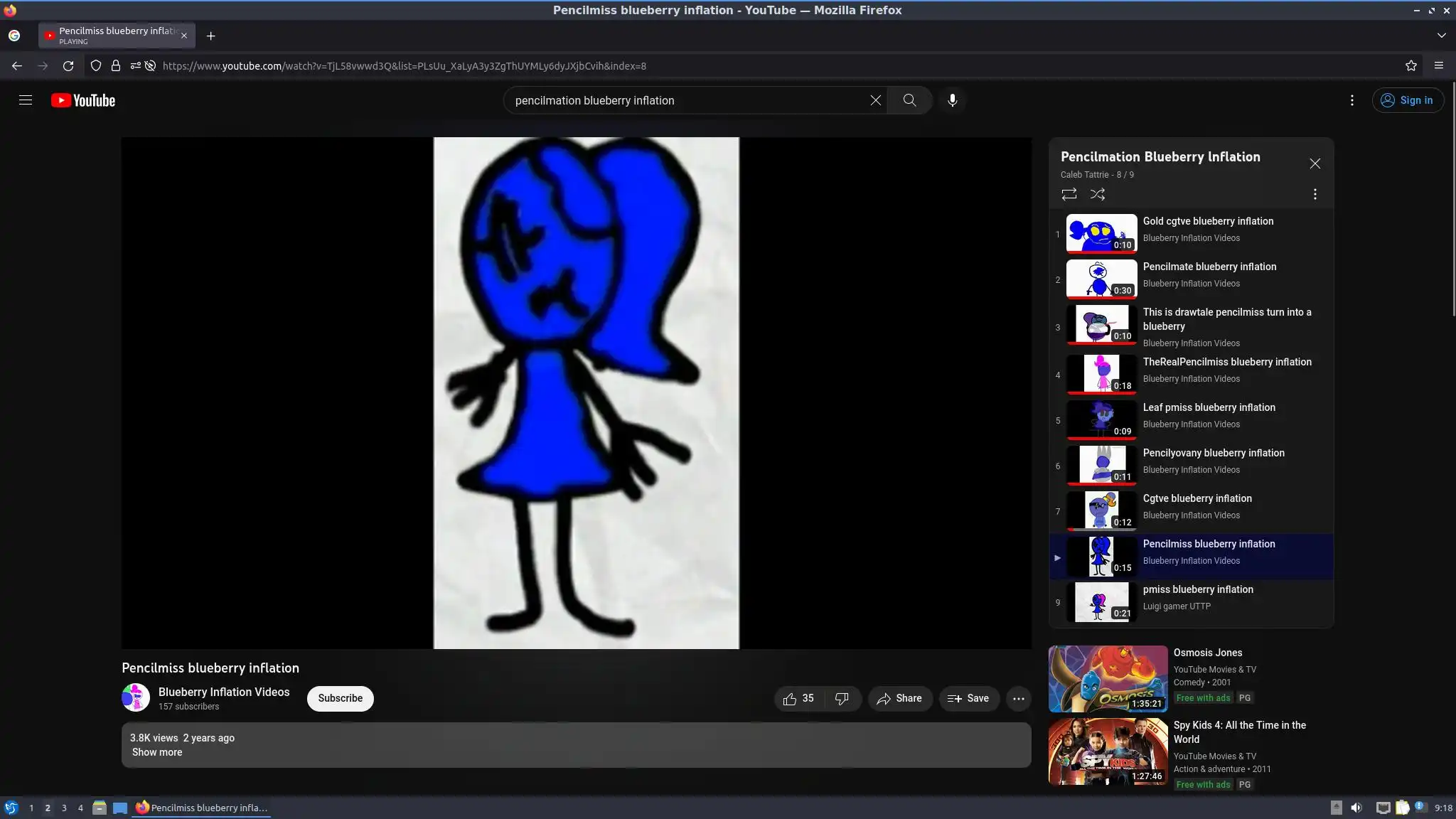Screen dimensions: 1456x819
Task: Click the search magnifier button
Action: (x=909, y=100)
